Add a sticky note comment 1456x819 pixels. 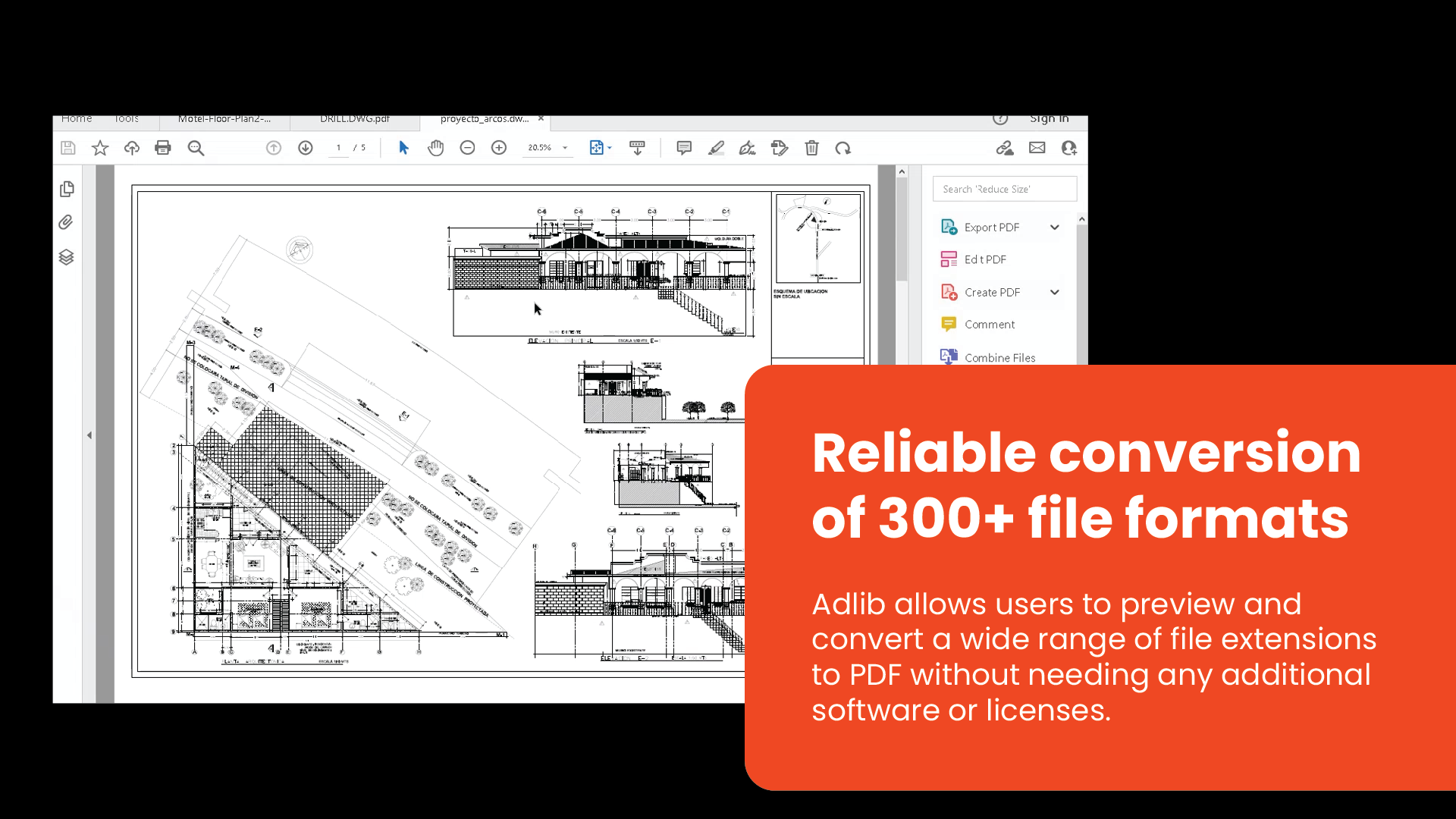[684, 148]
